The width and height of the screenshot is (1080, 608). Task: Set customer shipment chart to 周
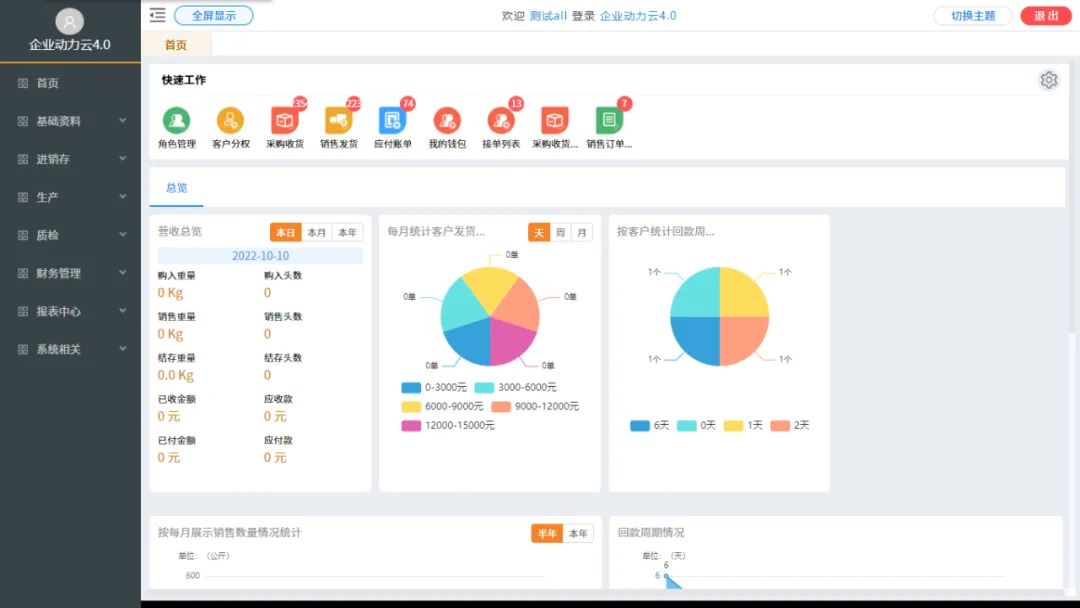(561, 232)
